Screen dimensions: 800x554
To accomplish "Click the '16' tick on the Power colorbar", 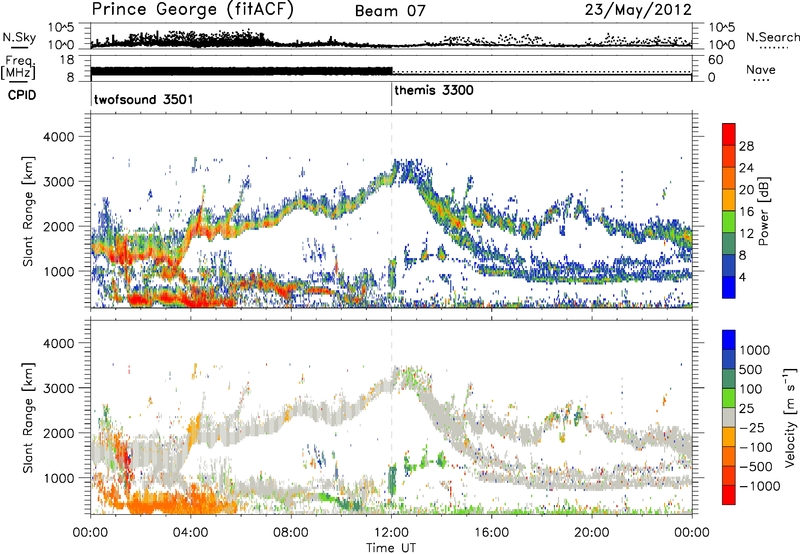I will [746, 212].
